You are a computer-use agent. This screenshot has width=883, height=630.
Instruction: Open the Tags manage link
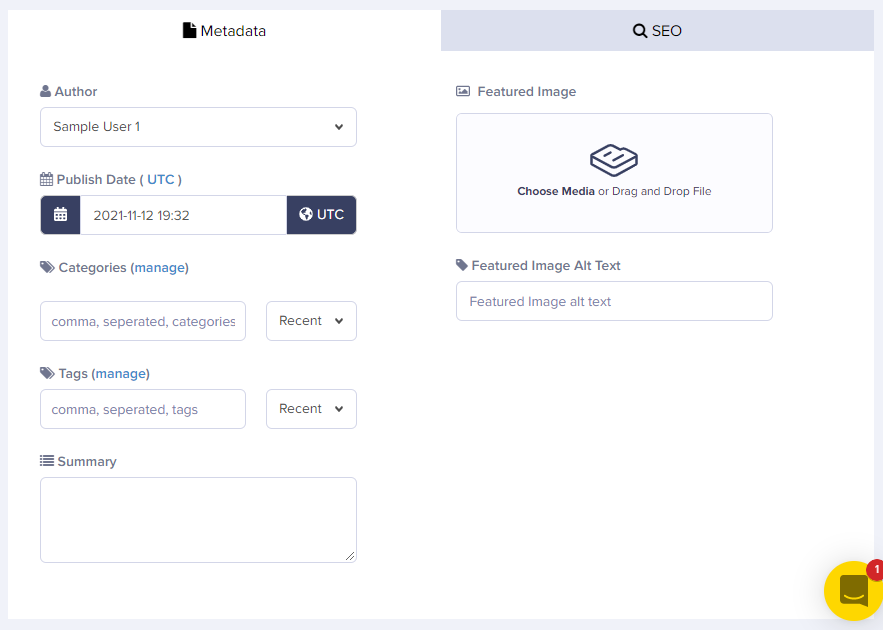[x=121, y=373]
